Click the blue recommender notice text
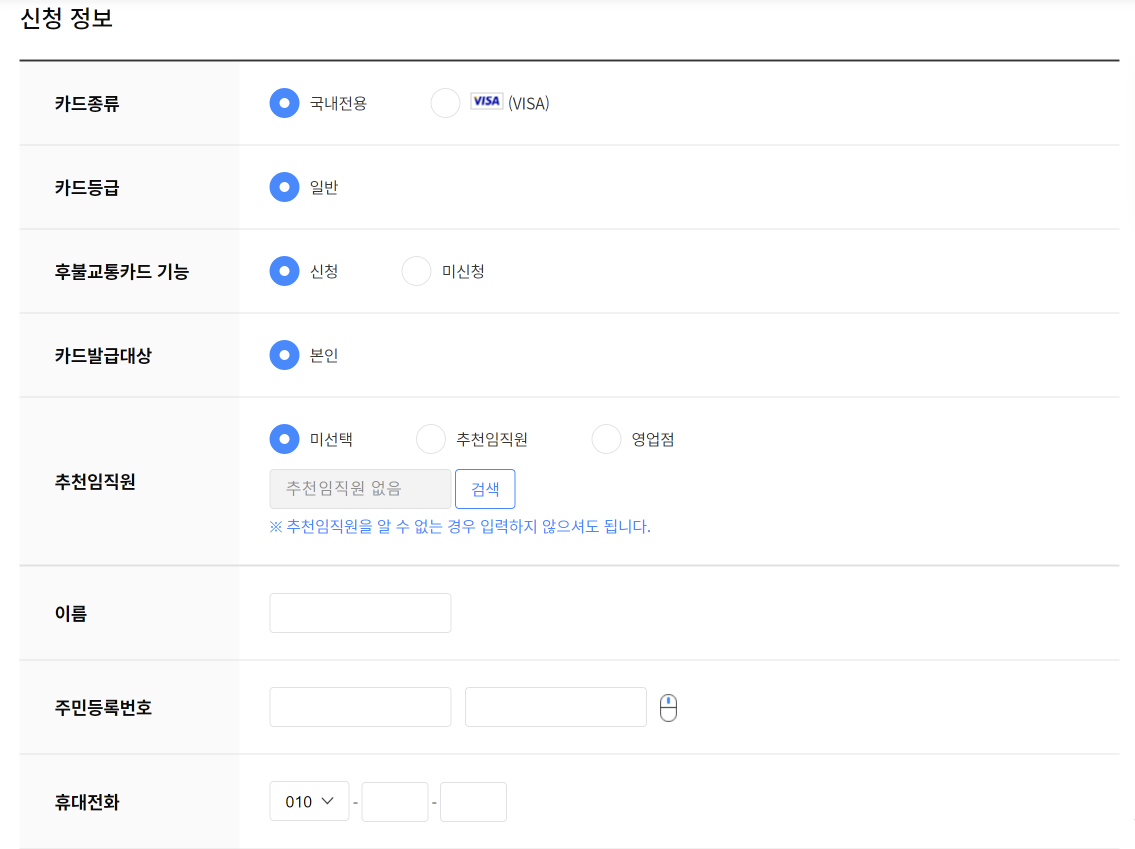The width and height of the screenshot is (1135, 849). [x=460, y=527]
